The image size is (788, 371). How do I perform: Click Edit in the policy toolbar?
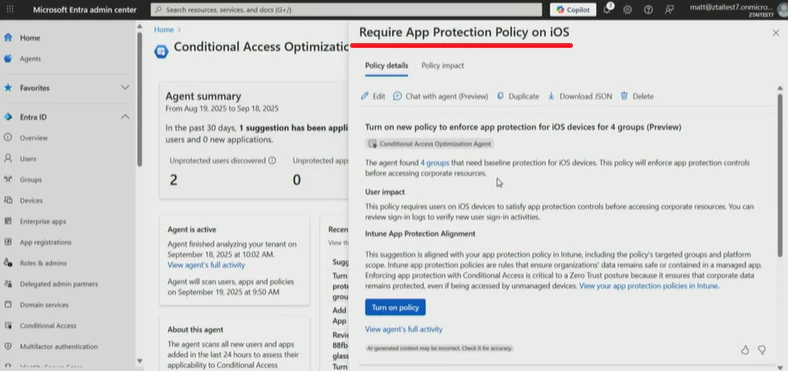click(x=373, y=97)
